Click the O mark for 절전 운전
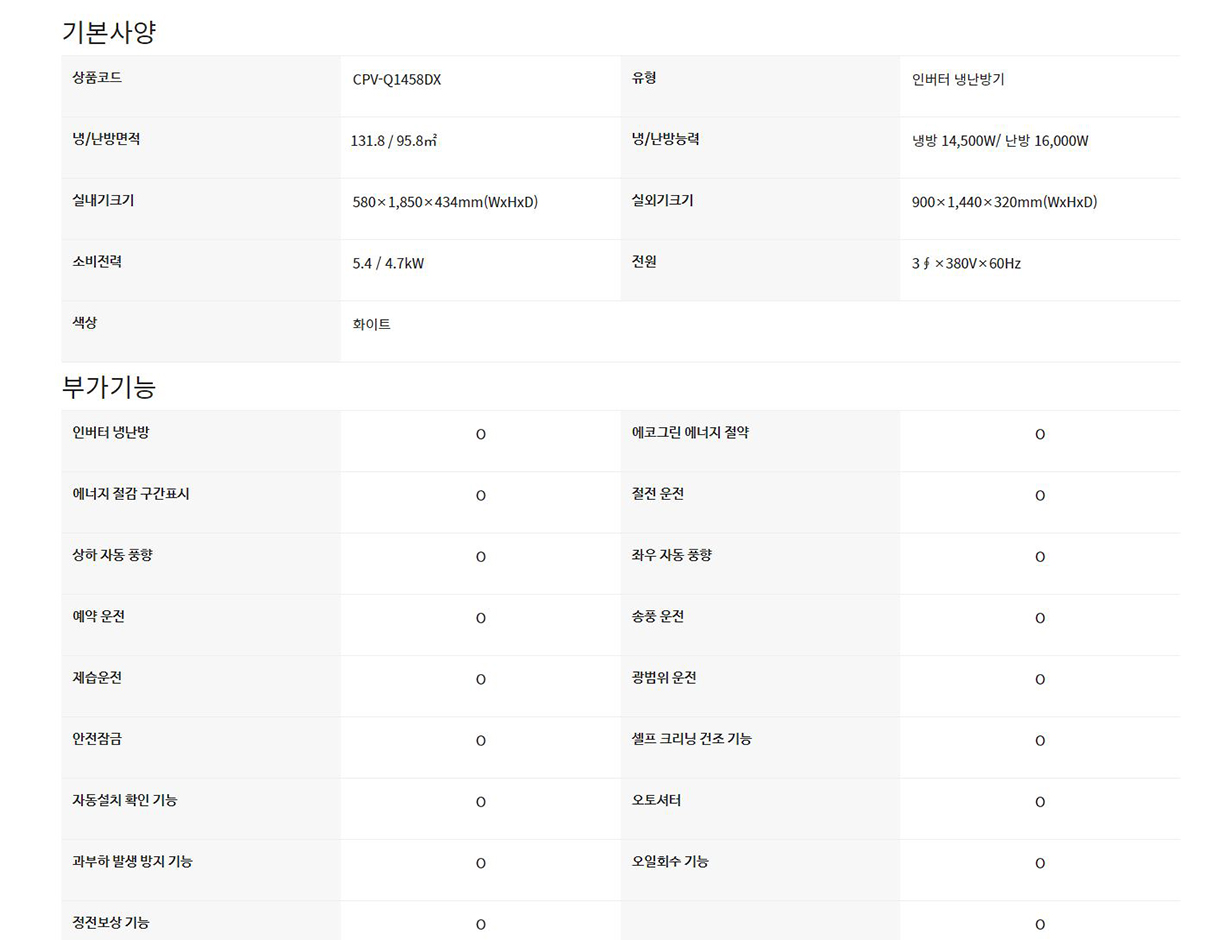 tap(1040, 496)
